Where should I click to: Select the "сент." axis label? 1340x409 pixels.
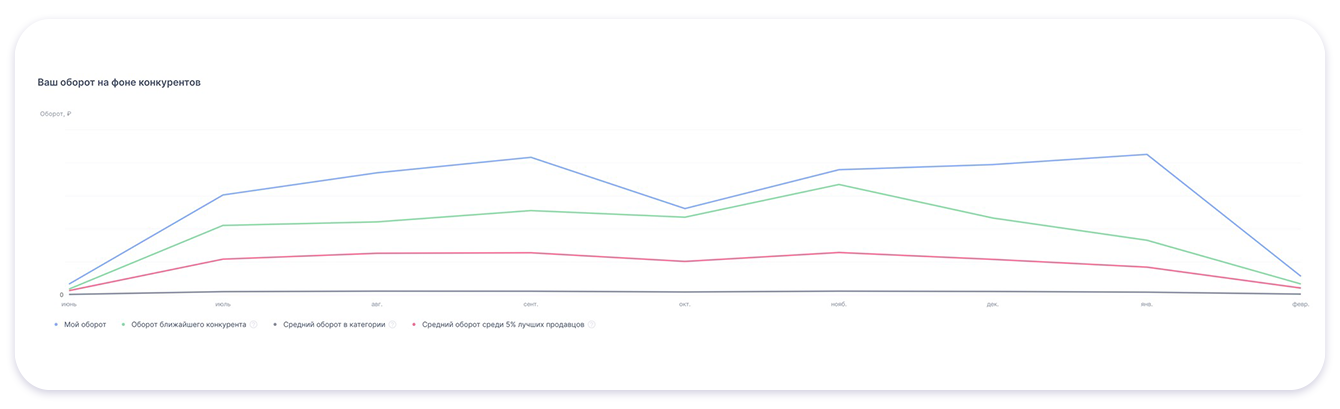531,304
